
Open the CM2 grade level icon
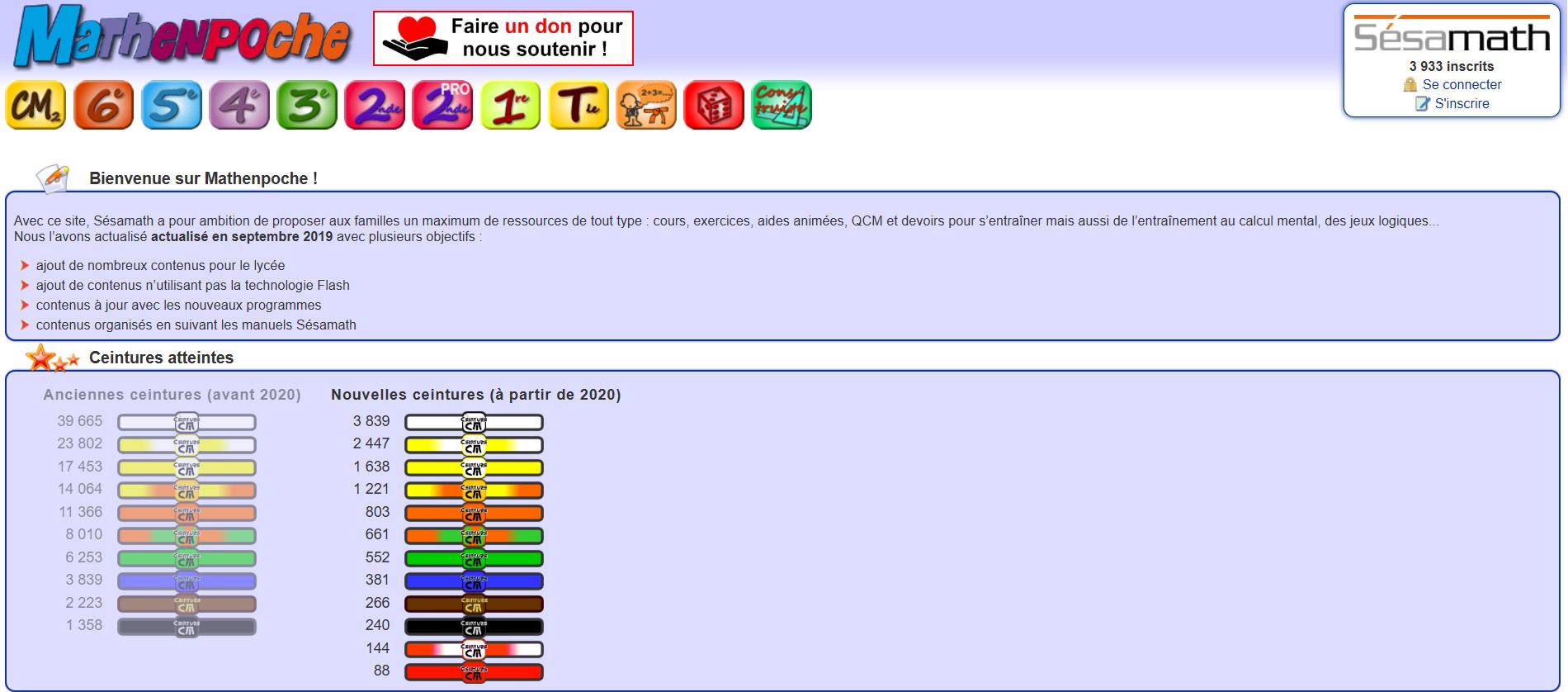(x=35, y=106)
